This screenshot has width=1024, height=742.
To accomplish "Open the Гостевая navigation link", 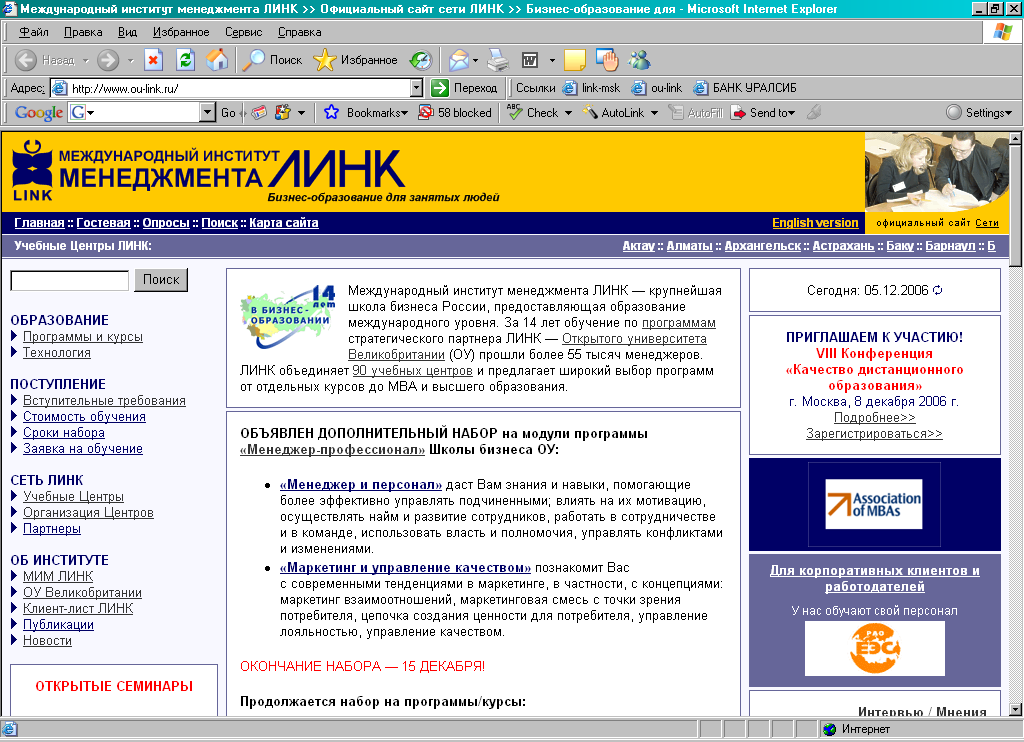I will (x=103, y=223).
